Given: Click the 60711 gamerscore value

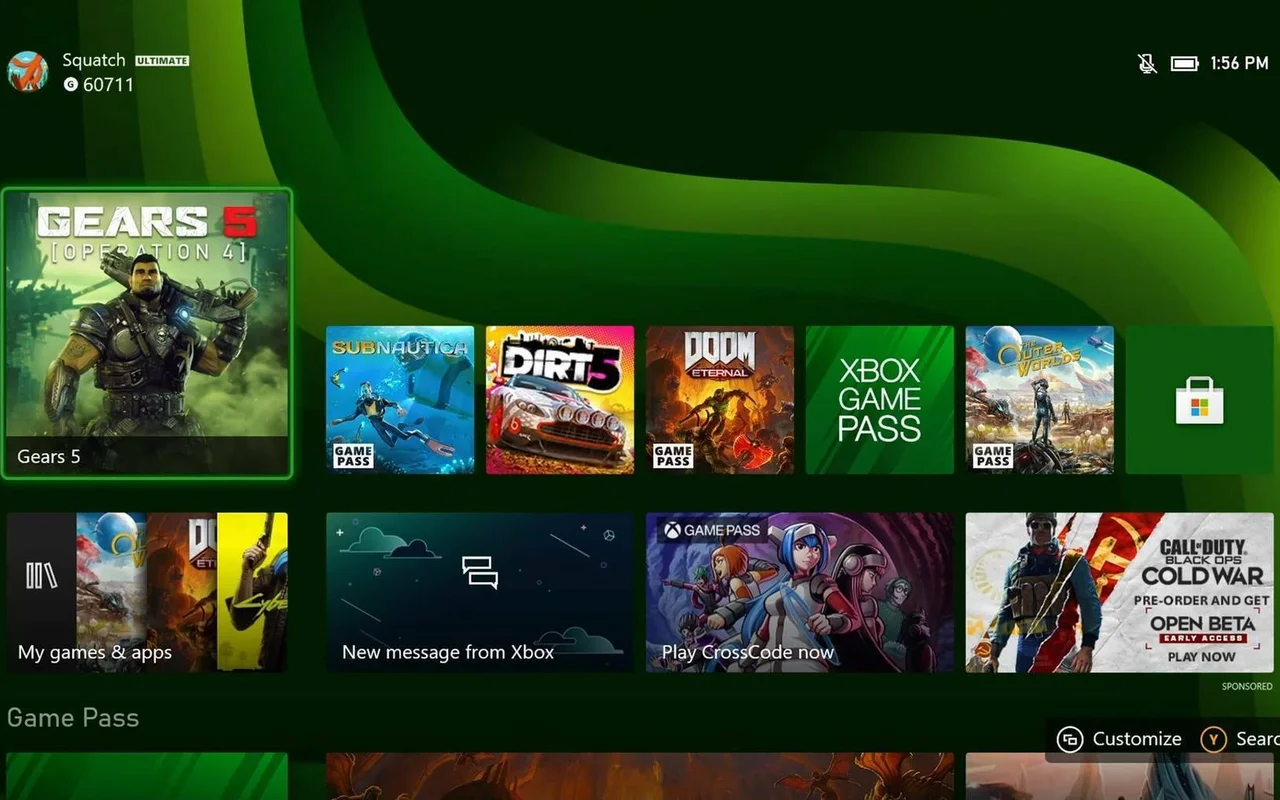Looking at the screenshot, I should tap(108, 85).
